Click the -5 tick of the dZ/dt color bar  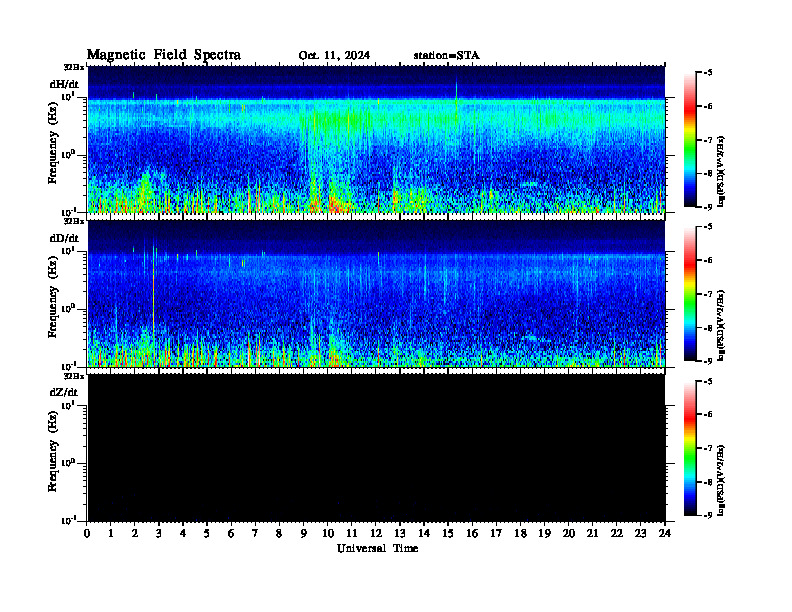tap(708, 382)
